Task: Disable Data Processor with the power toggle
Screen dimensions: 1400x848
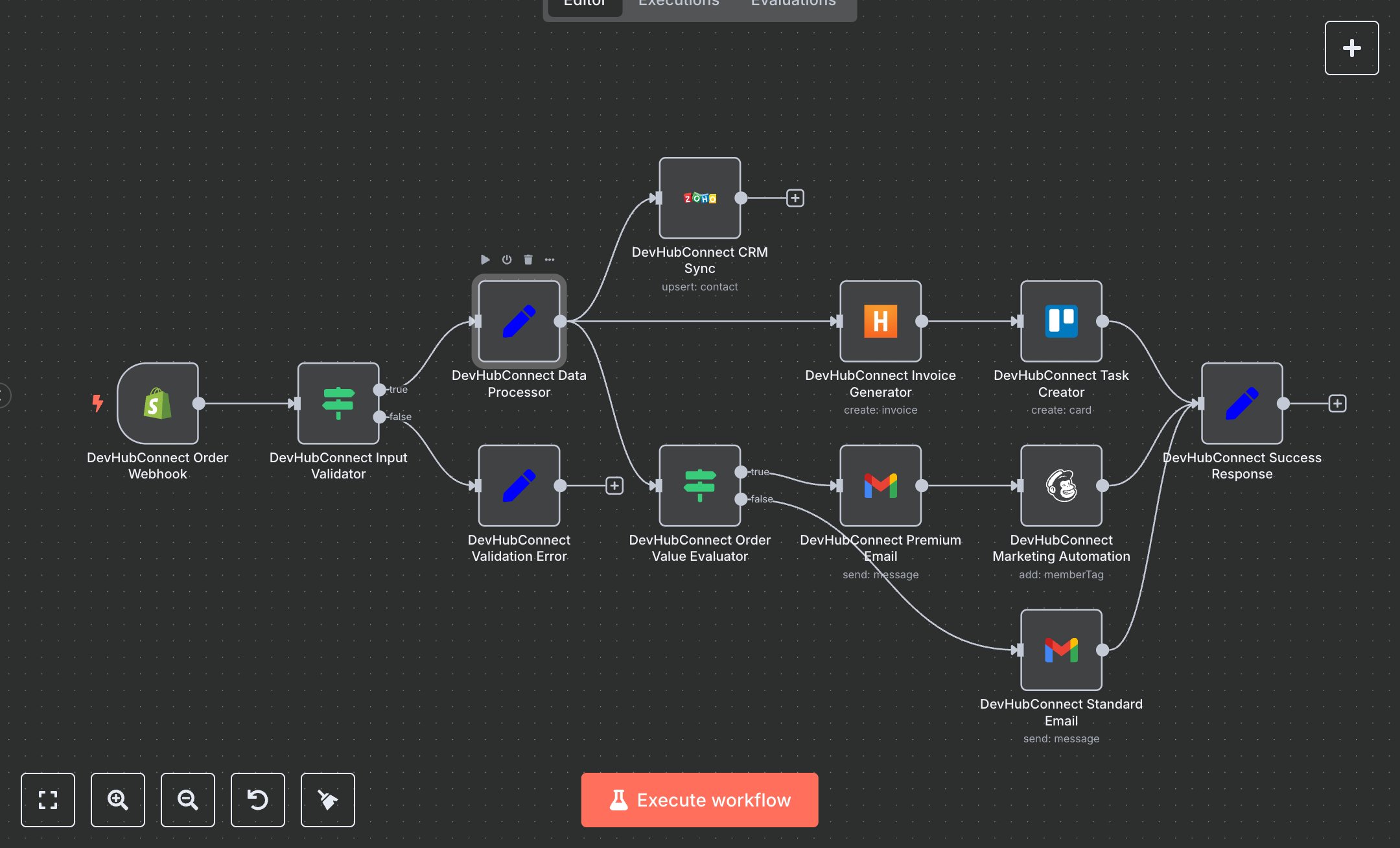Action: (506, 259)
